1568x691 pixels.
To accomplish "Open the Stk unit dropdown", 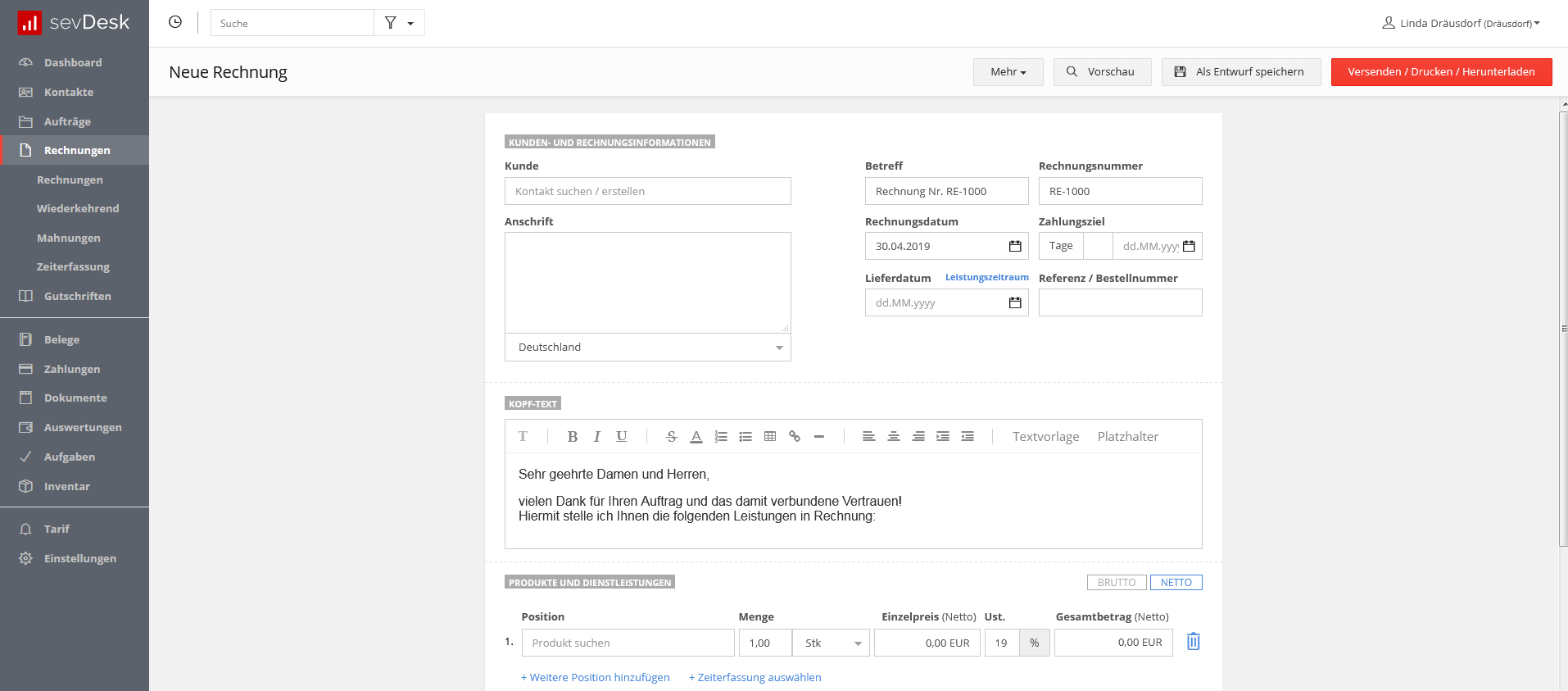I will [x=832, y=643].
